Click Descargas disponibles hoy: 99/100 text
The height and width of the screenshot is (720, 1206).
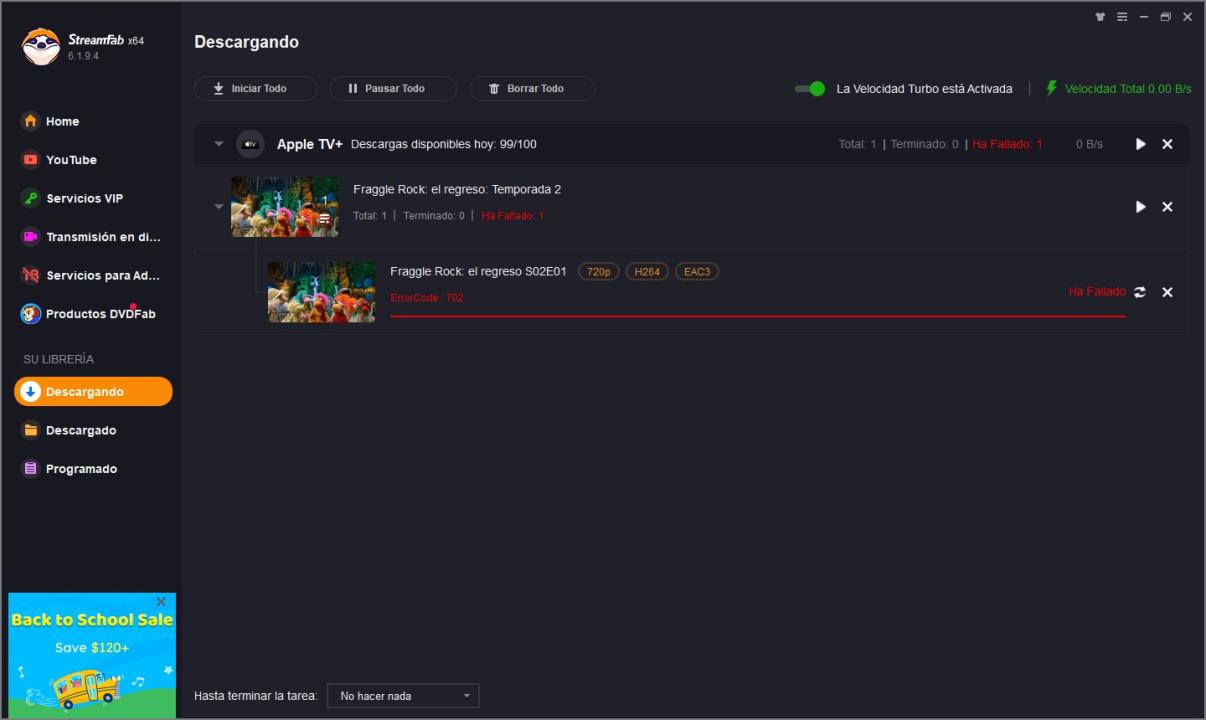tap(444, 144)
